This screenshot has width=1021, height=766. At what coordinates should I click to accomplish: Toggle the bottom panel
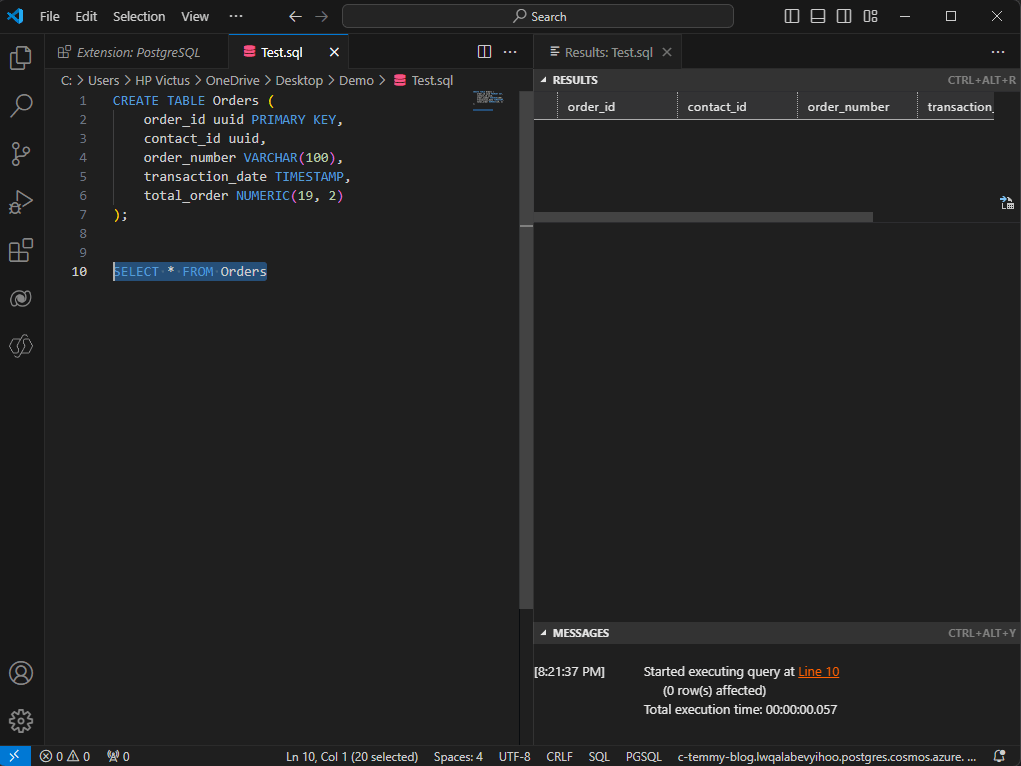coord(818,16)
